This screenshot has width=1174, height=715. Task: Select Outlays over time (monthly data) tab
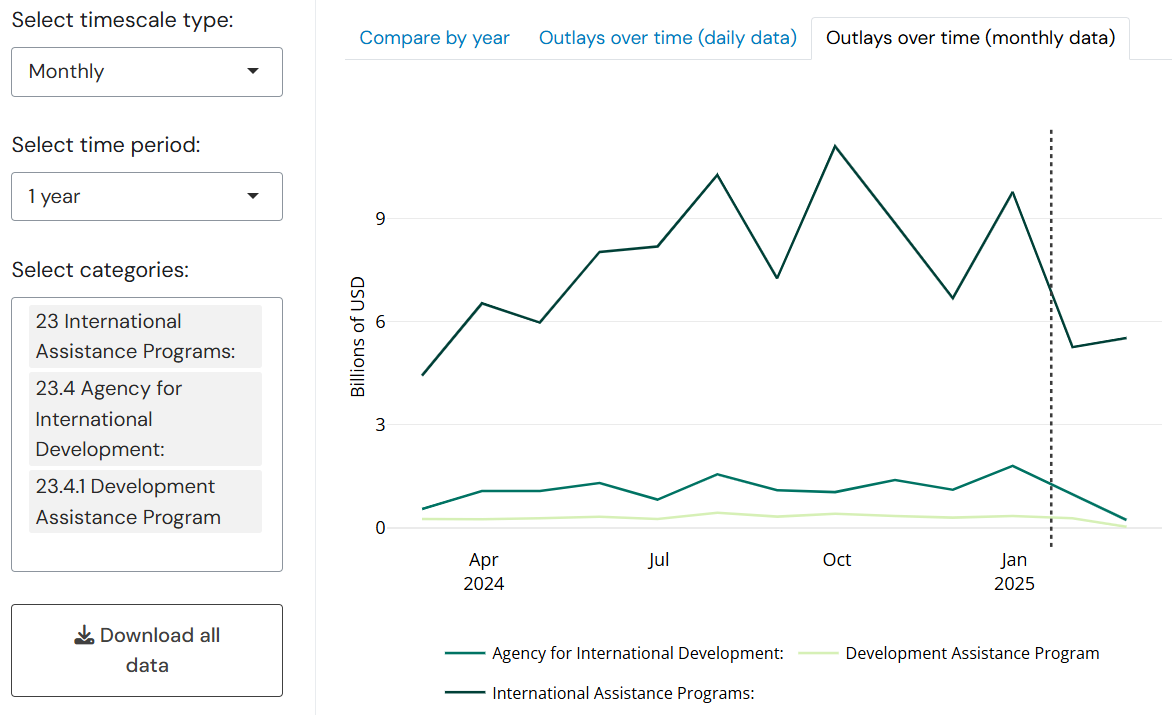[x=969, y=38]
